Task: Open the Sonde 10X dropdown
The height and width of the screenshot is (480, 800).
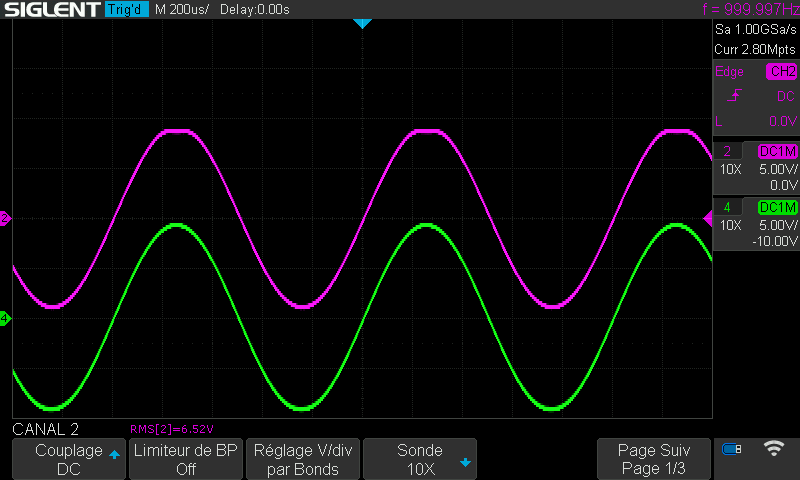Action: 419,459
